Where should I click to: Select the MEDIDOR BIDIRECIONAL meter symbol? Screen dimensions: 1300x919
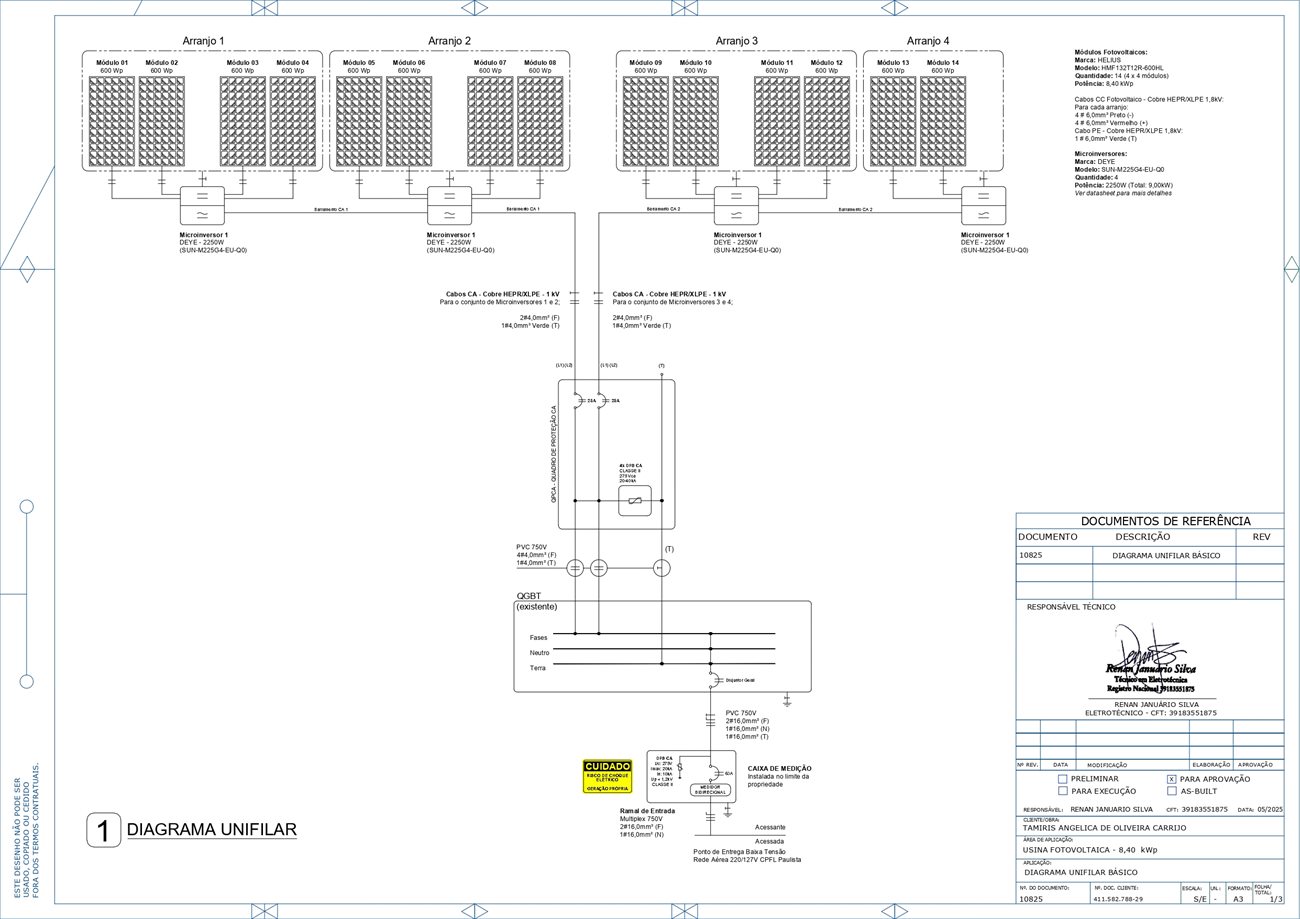click(x=711, y=790)
